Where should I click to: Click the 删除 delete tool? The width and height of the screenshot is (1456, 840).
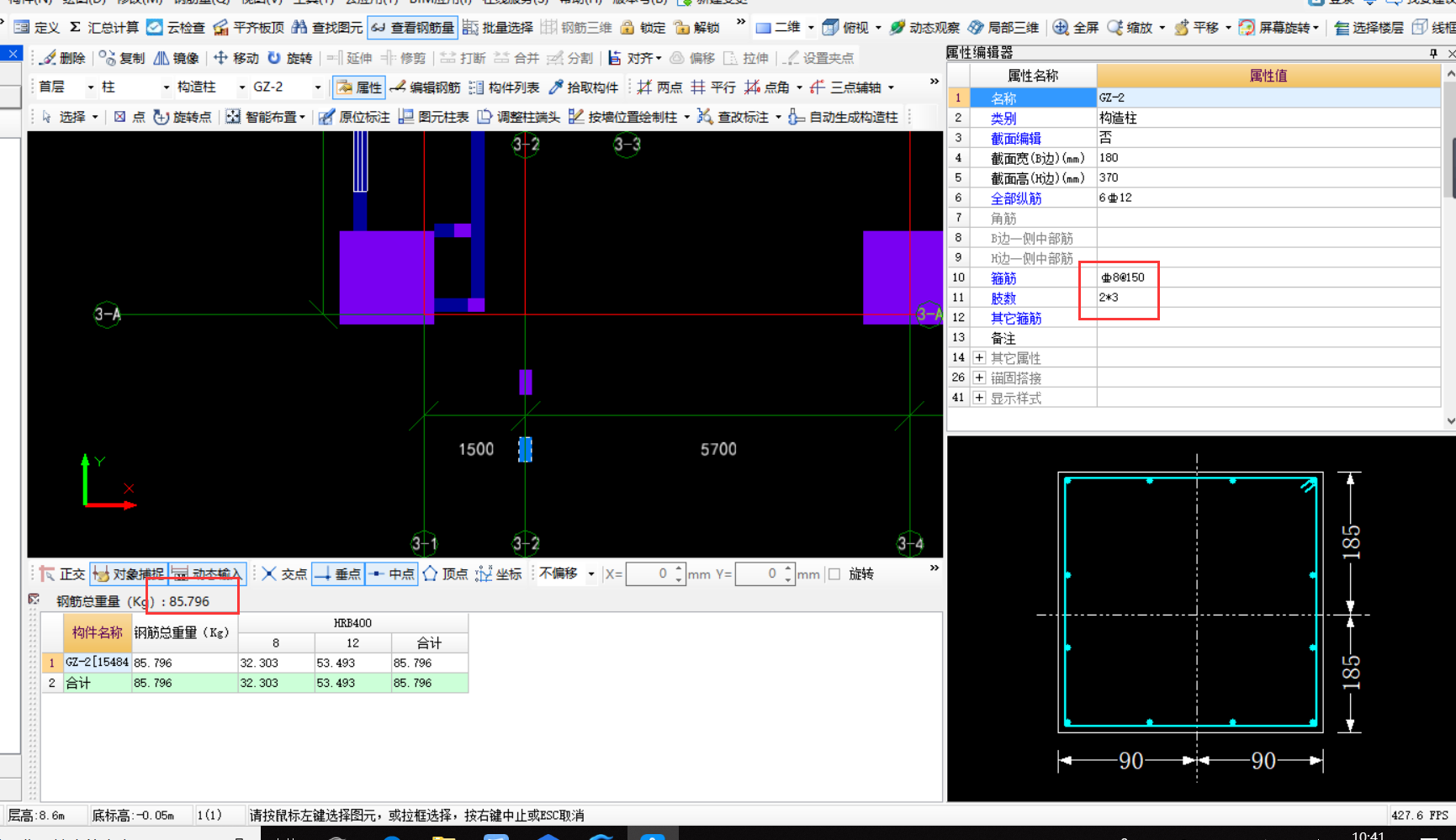[x=62, y=58]
